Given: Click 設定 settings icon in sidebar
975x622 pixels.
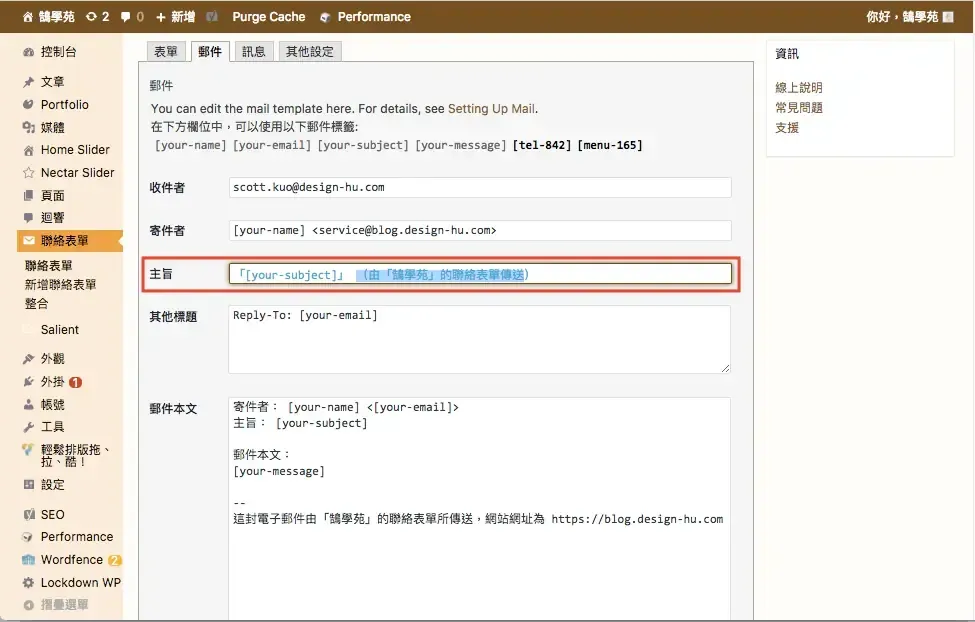Looking at the screenshot, I should click(29, 485).
